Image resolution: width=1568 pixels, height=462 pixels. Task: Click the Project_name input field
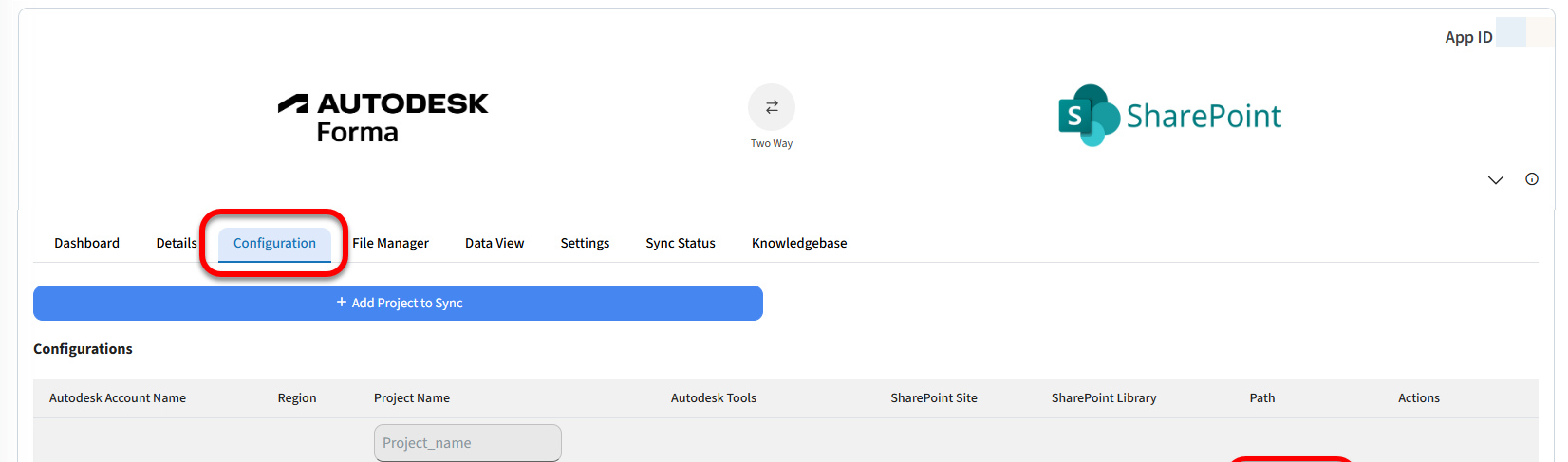[x=468, y=443]
